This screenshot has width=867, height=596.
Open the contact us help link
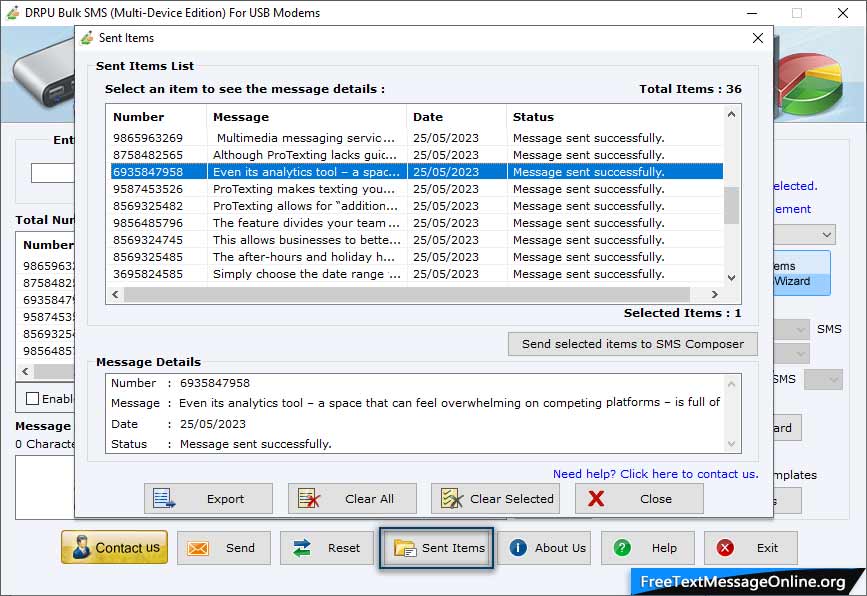pyautogui.click(x=656, y=474)
